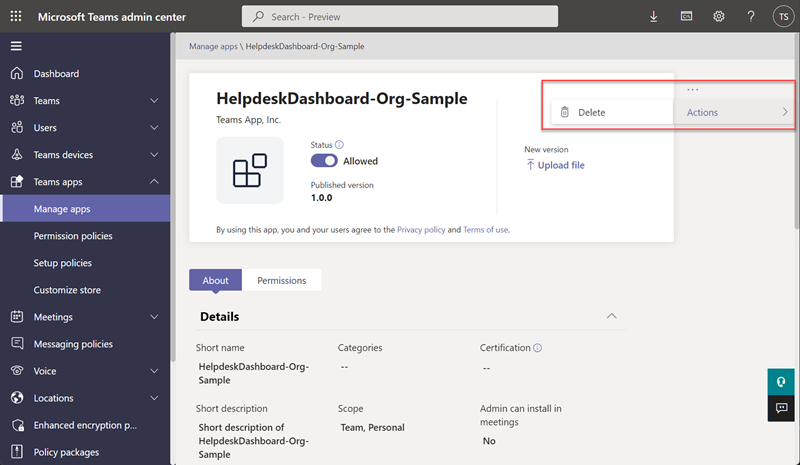Click the Teams sidebar icon
Screen dimensions: 800x465
pyautogui.click(x=17, y=100)
